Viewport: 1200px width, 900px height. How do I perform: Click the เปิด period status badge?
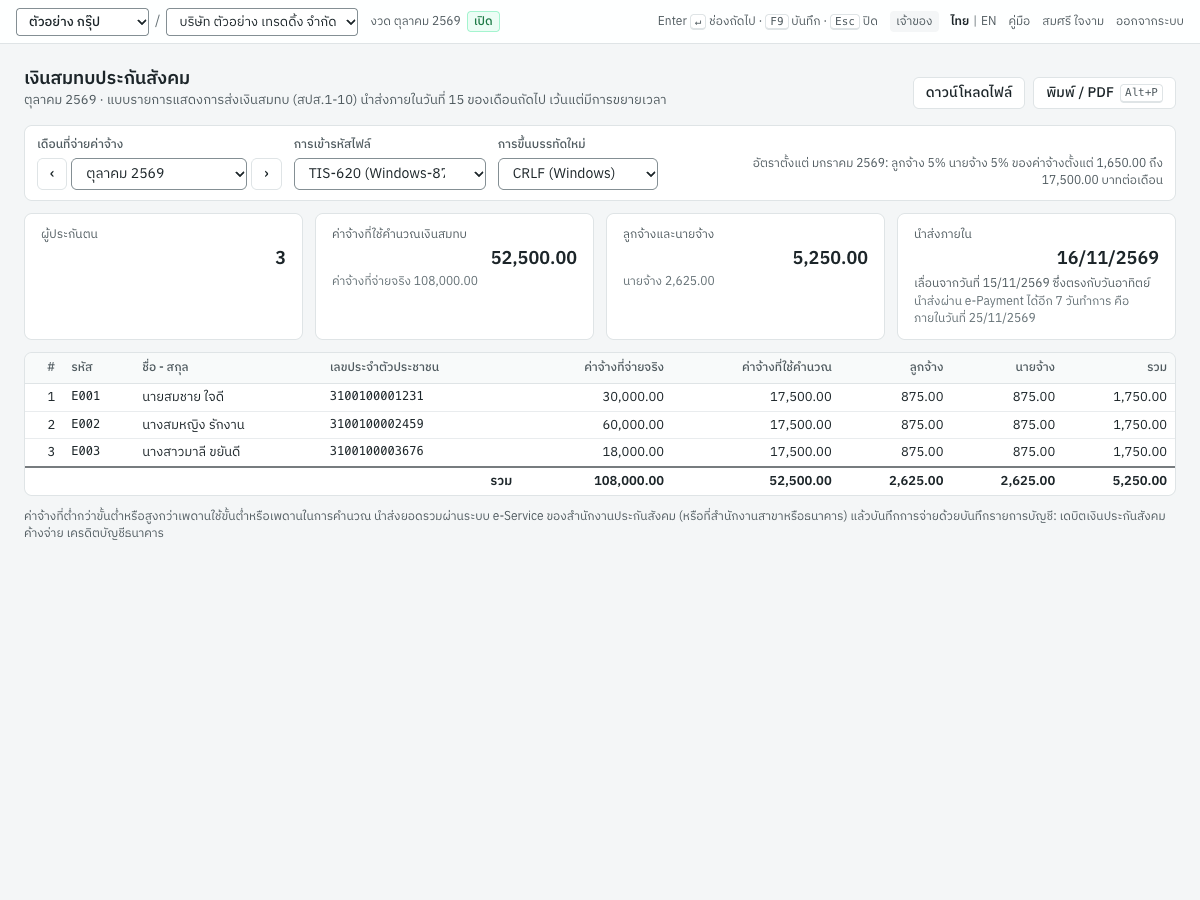[x=483, y=21]
